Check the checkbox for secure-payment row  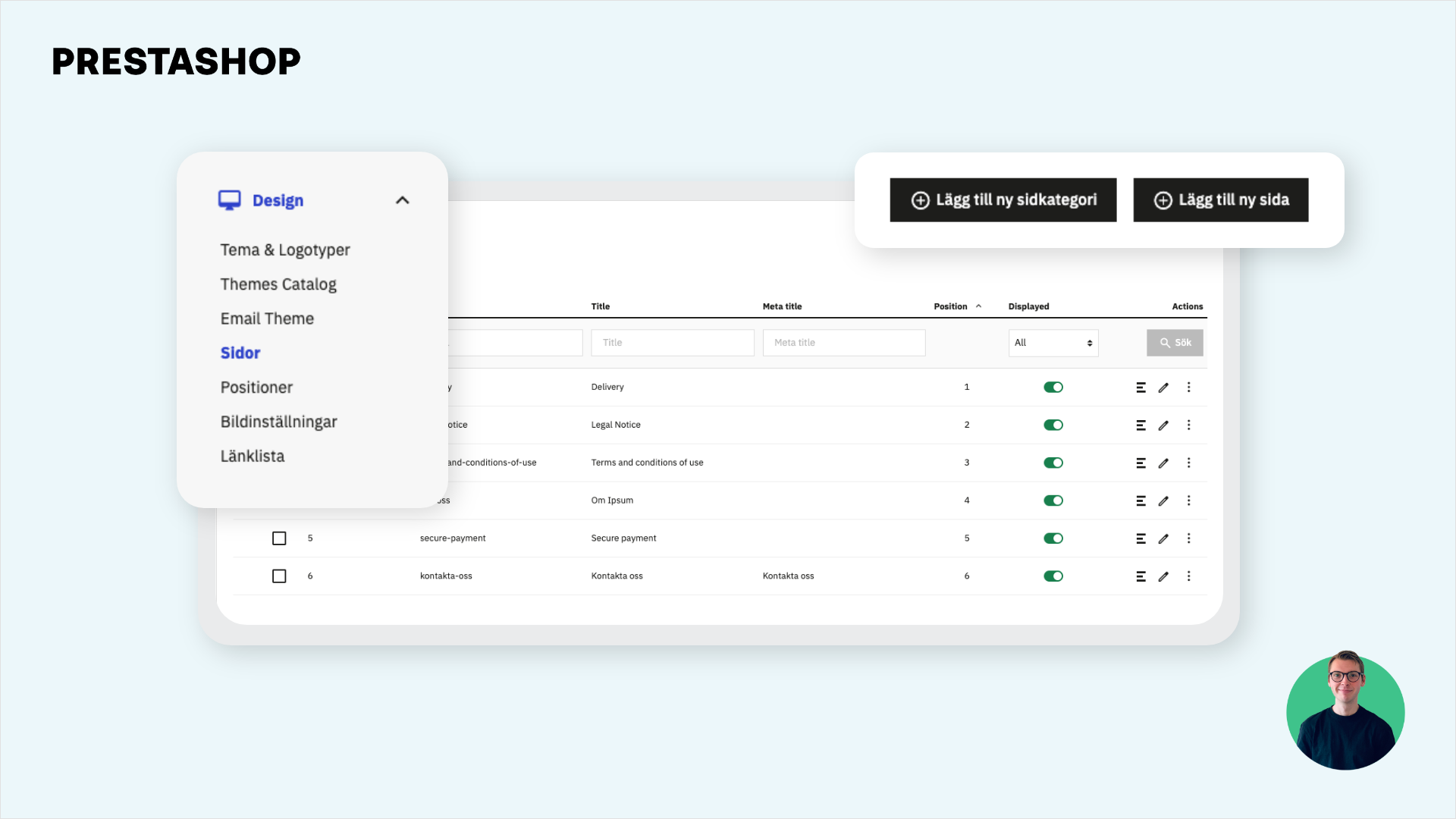[279, 538]
